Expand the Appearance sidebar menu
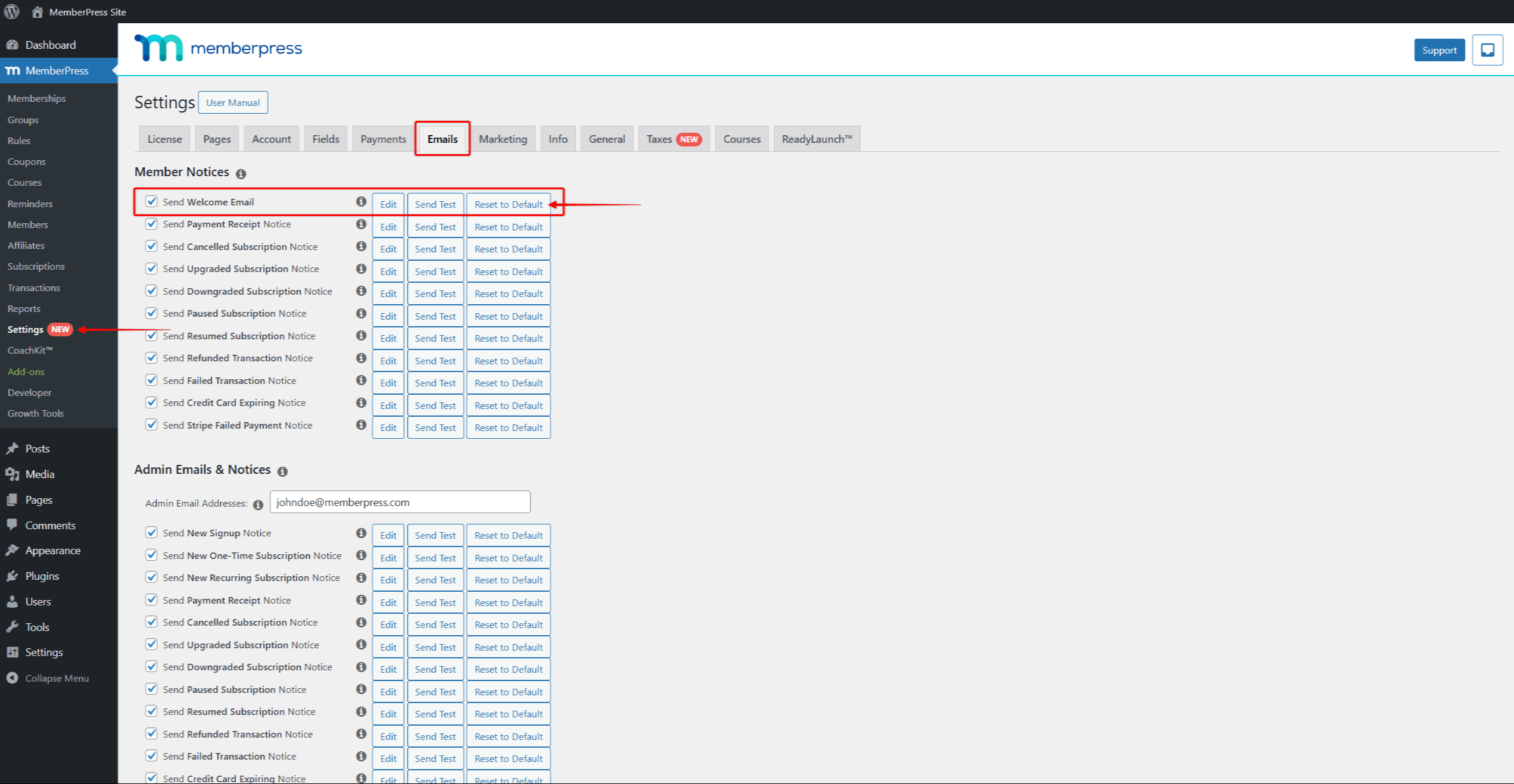 (52, 550)
